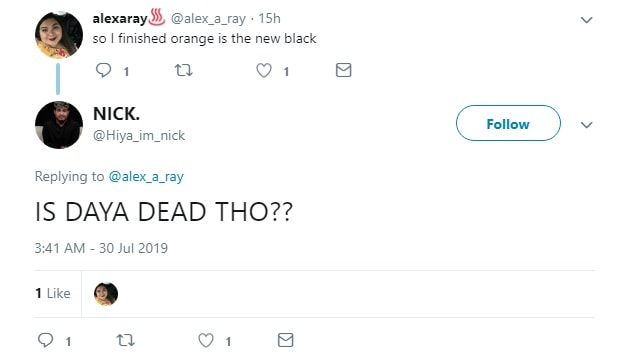Open the 15h timestamp on alexaray's tweet
This screenshot has width=625, height=363.
(x=269, y=18)
